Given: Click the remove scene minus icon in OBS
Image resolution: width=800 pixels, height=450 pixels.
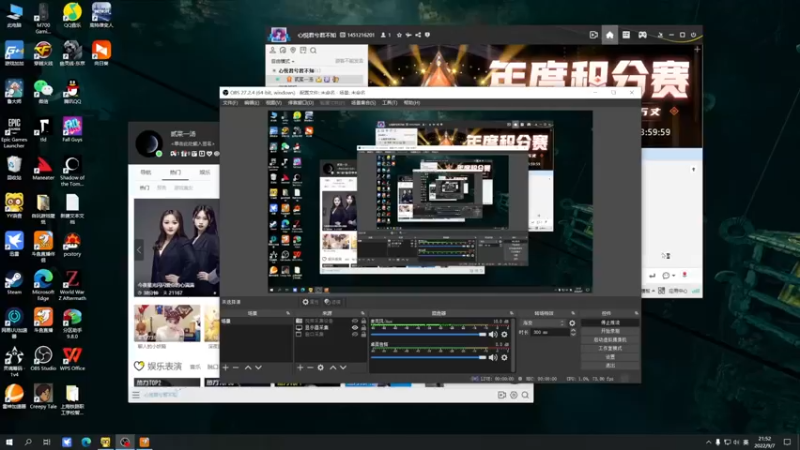Looking at the screenshot, I should coord(236,367).
